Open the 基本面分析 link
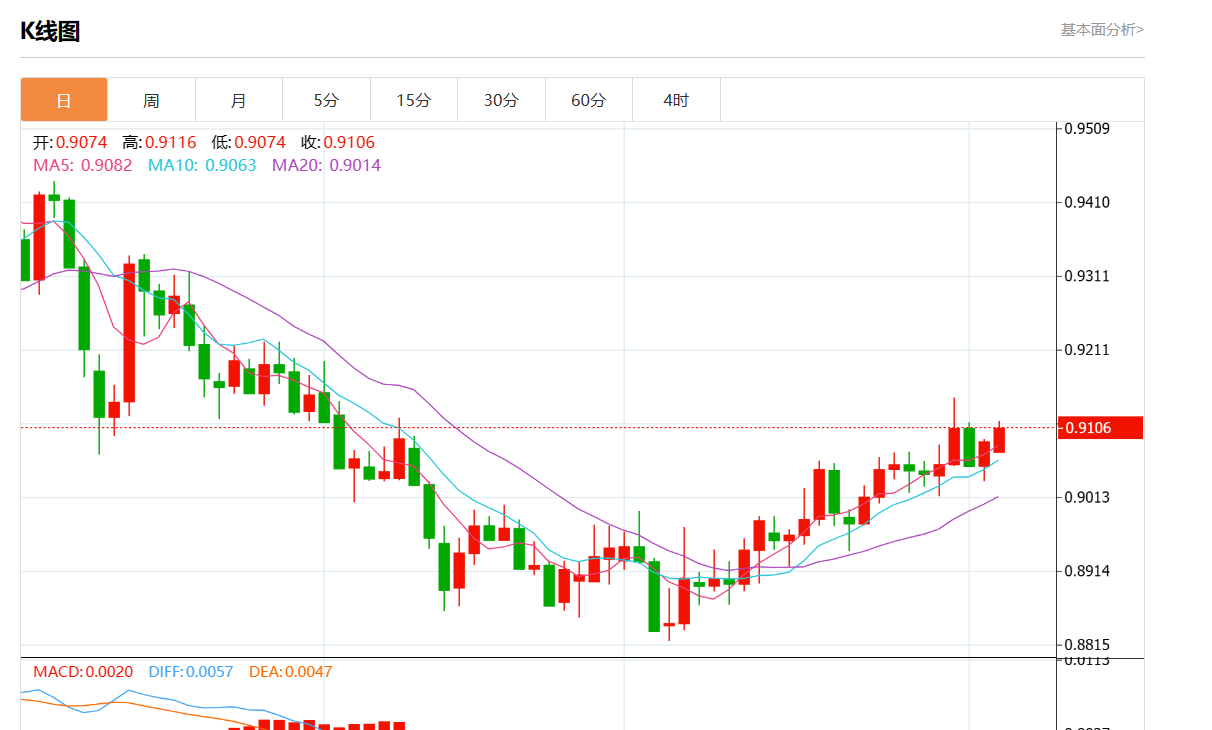Screen dimensions: 1212x730 [1102, 30]
